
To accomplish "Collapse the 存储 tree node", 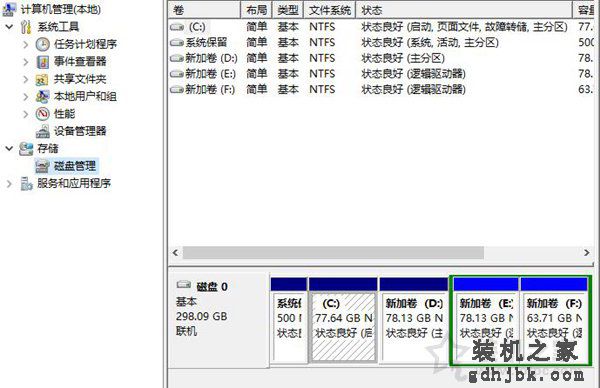I will click(10, 148).
